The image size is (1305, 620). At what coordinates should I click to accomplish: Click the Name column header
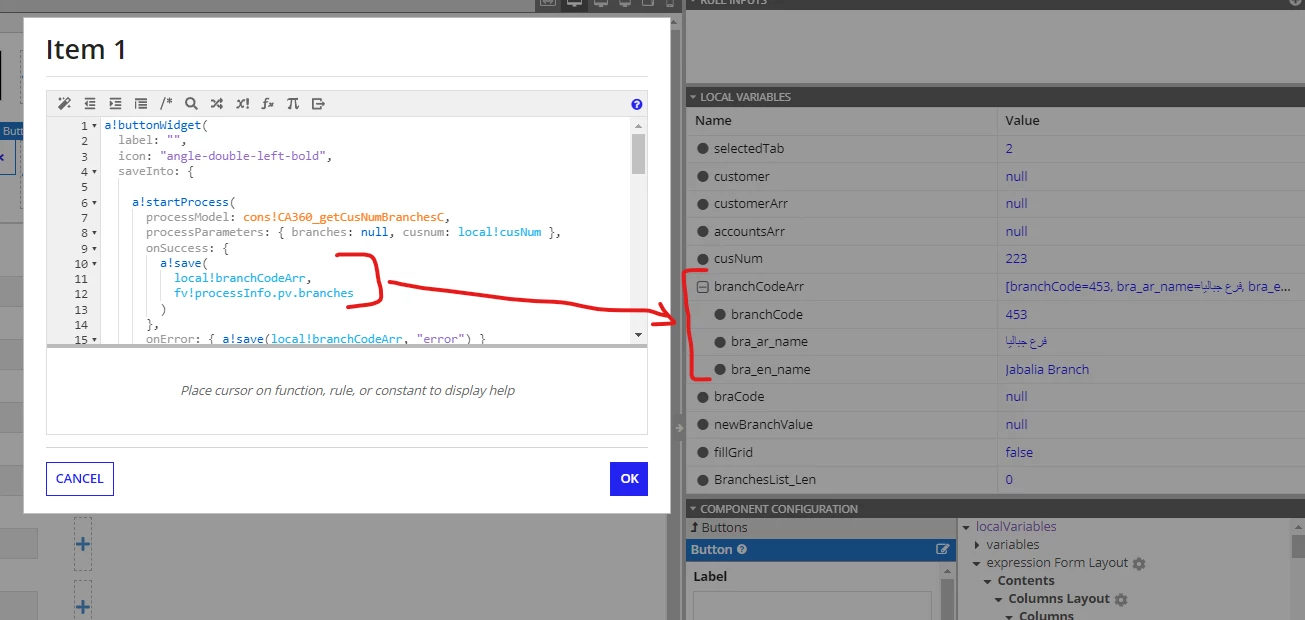coord(713,120)
